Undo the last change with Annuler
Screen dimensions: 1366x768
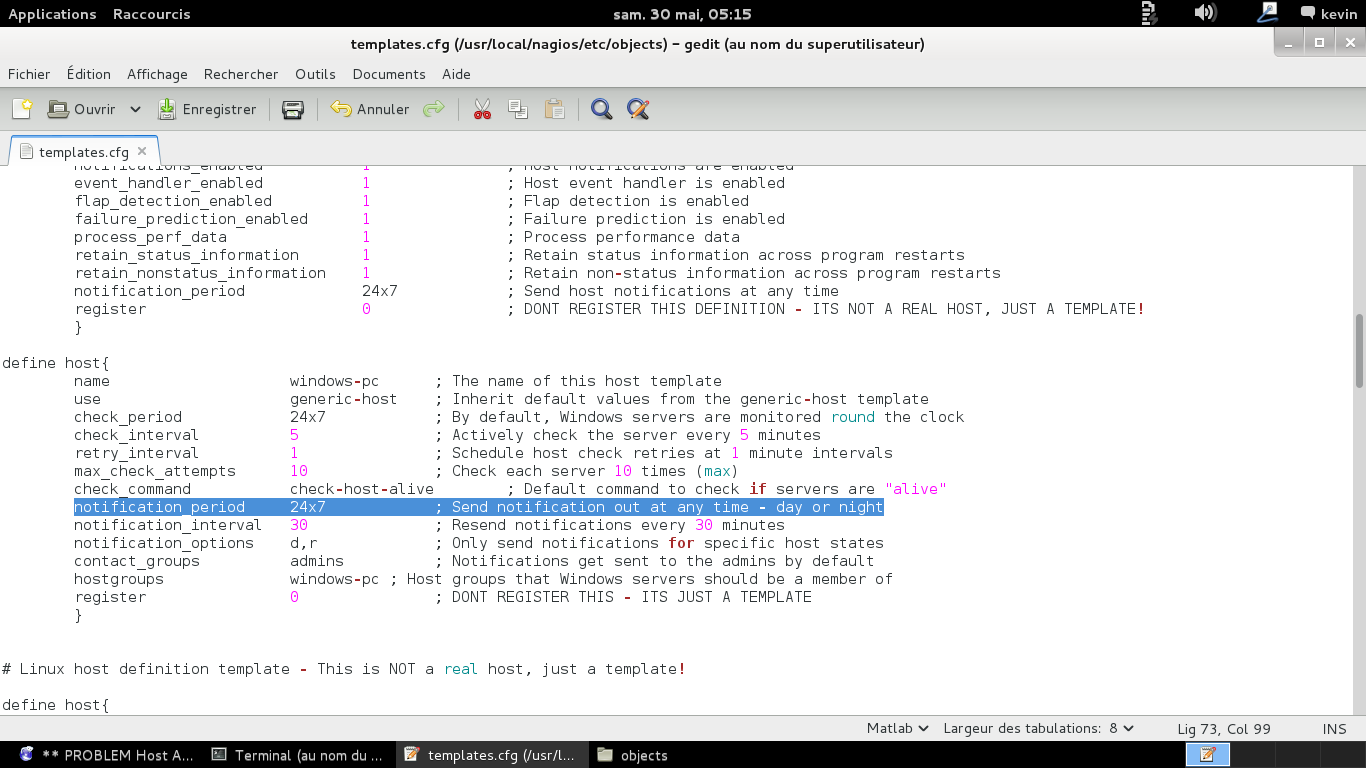tap(370, 109)
